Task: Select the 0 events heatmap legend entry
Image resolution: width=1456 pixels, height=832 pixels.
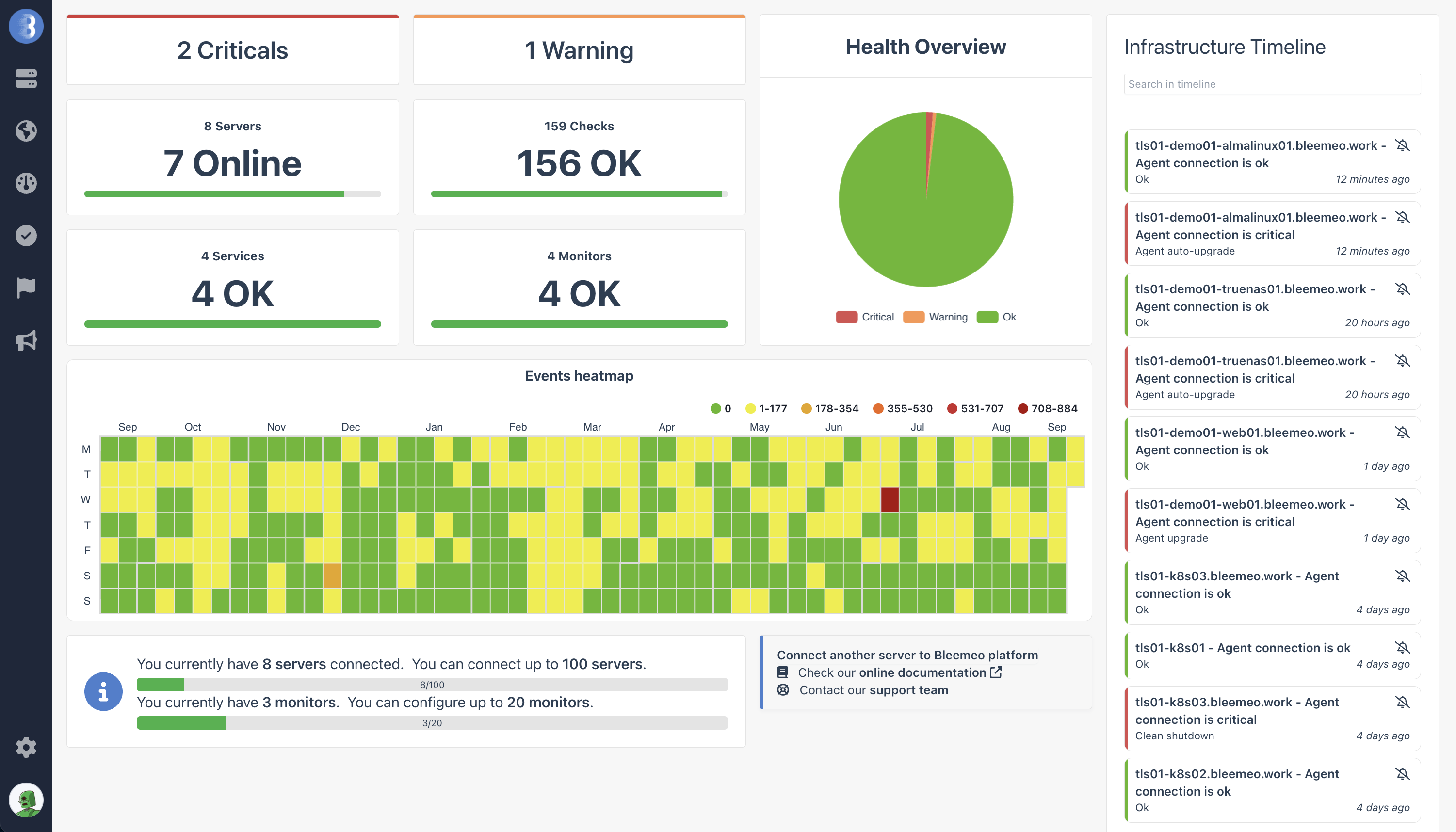Action: click(x=721, y=409)
